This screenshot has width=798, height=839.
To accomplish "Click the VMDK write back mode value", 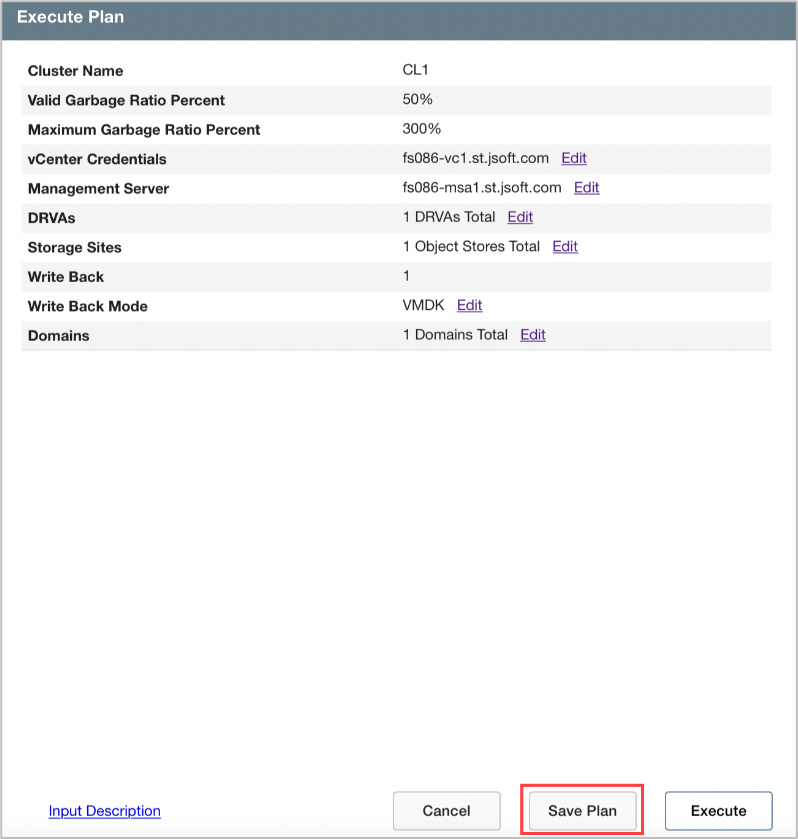I will (x=423, y=305).
